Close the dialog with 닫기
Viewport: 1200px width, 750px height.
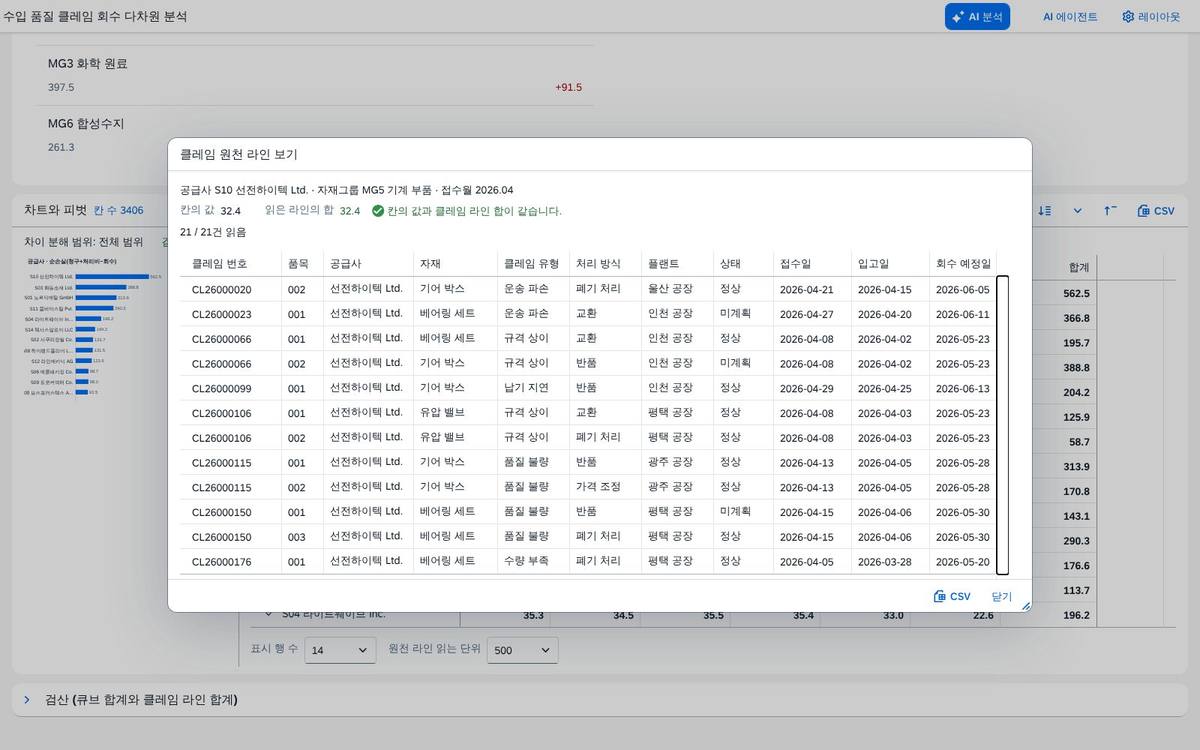1001,596
